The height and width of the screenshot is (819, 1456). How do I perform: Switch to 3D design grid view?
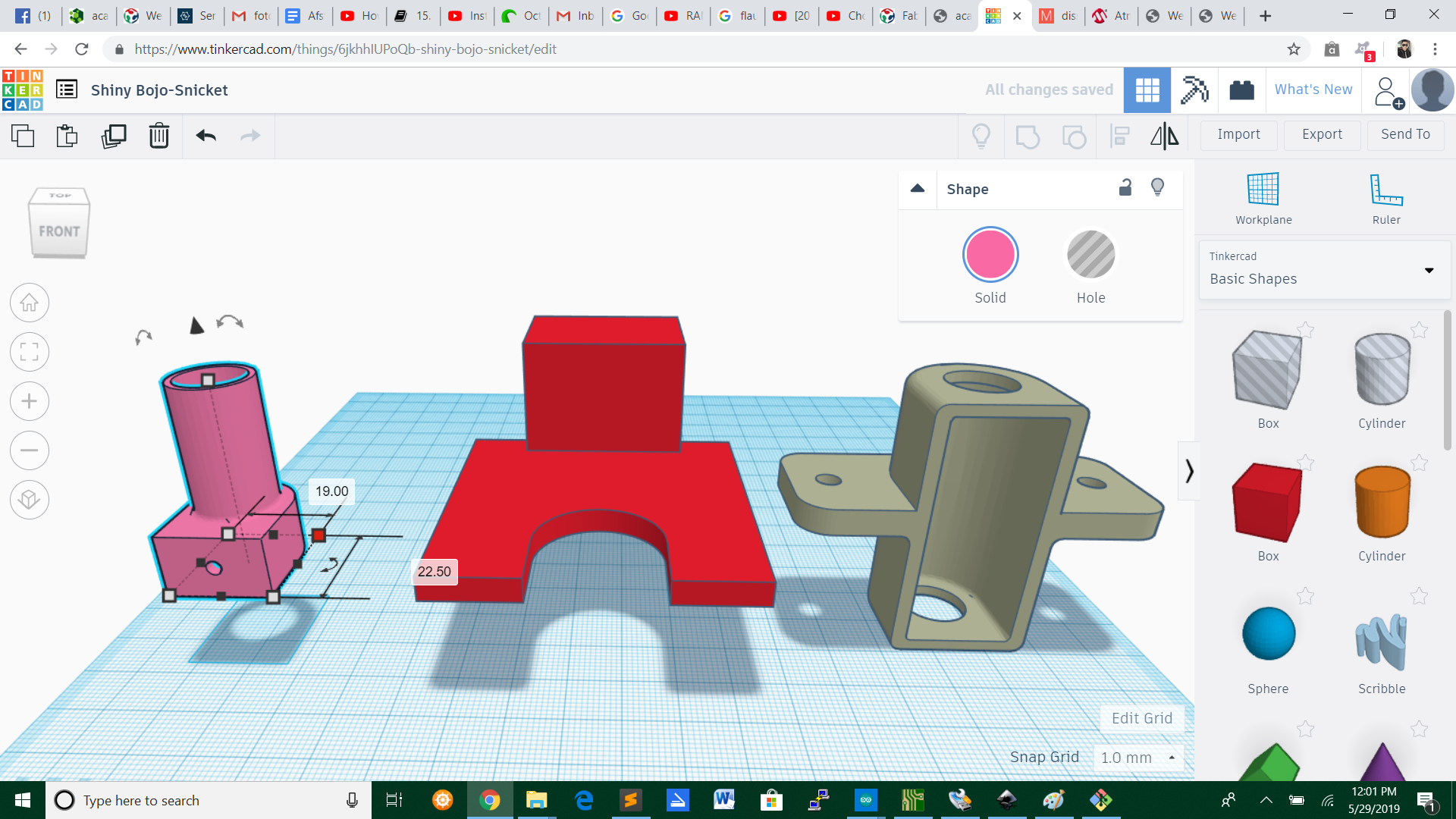point(1147,90)
